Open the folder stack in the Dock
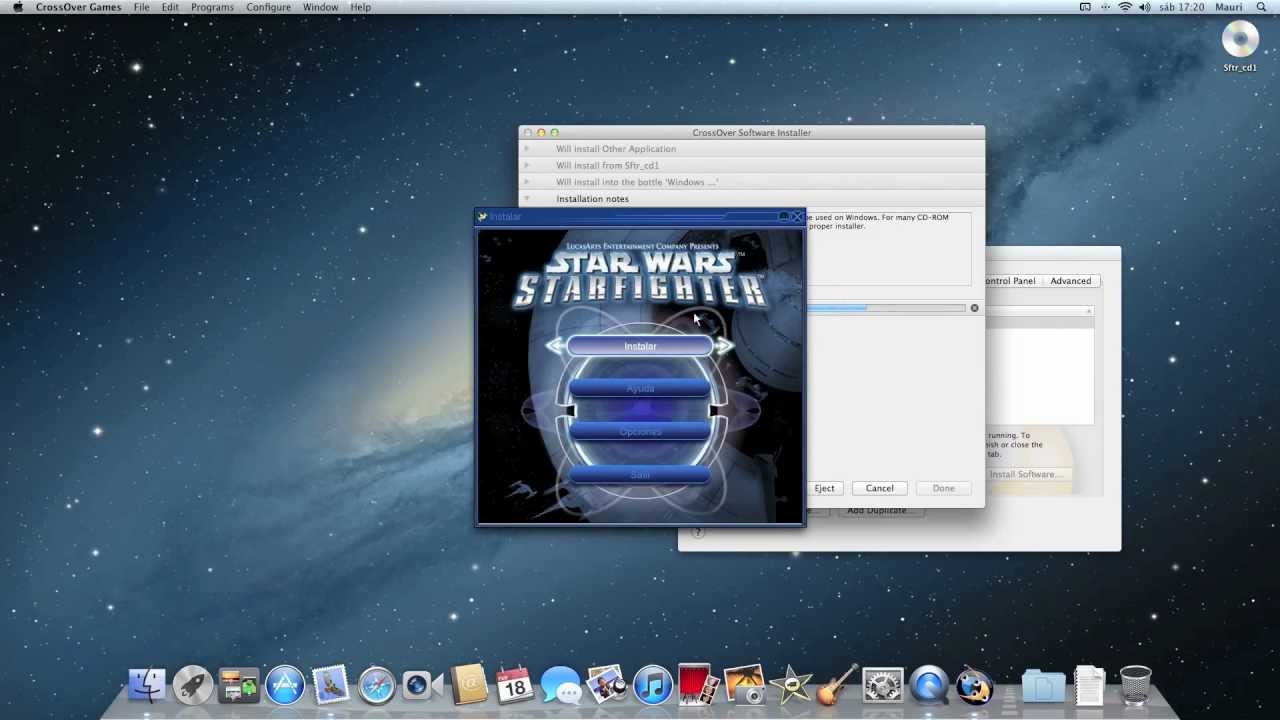This screenshot has width=1280, height=720. pos(1043,686)
